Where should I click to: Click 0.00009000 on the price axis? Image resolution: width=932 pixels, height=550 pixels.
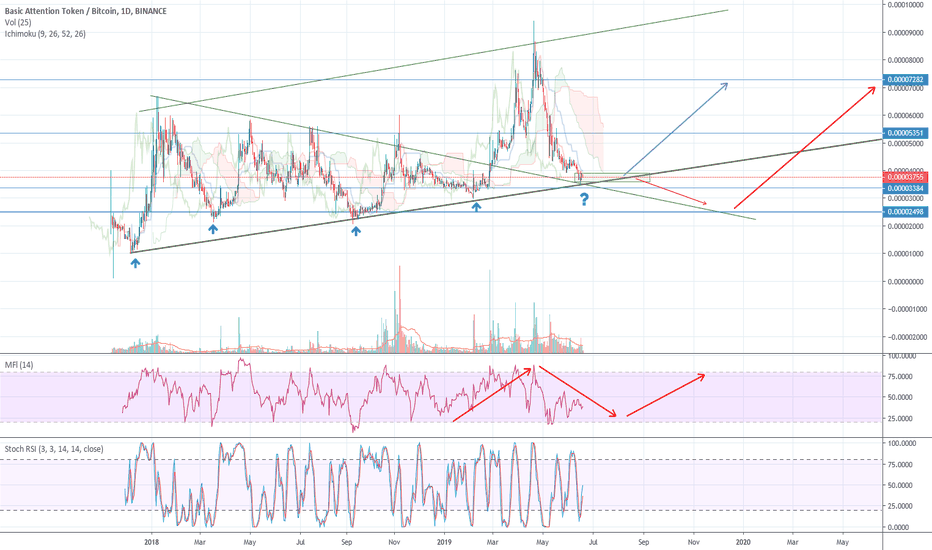906,33
